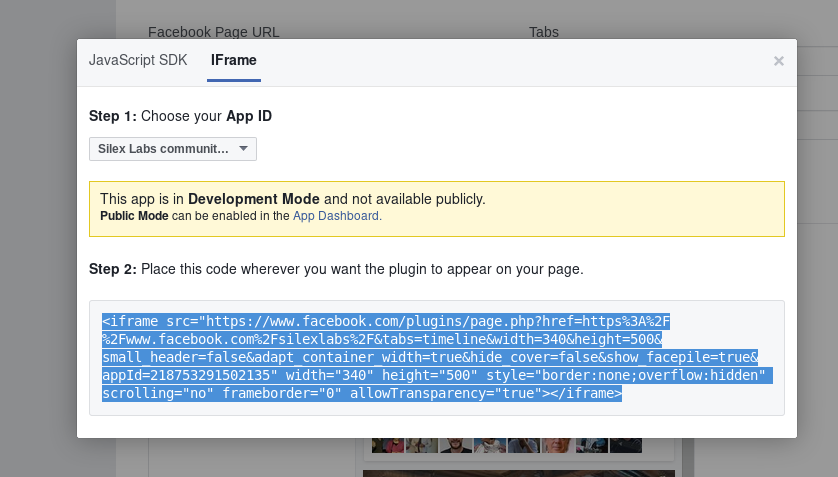Click the first facepile thumbnail

click(387, 445)
